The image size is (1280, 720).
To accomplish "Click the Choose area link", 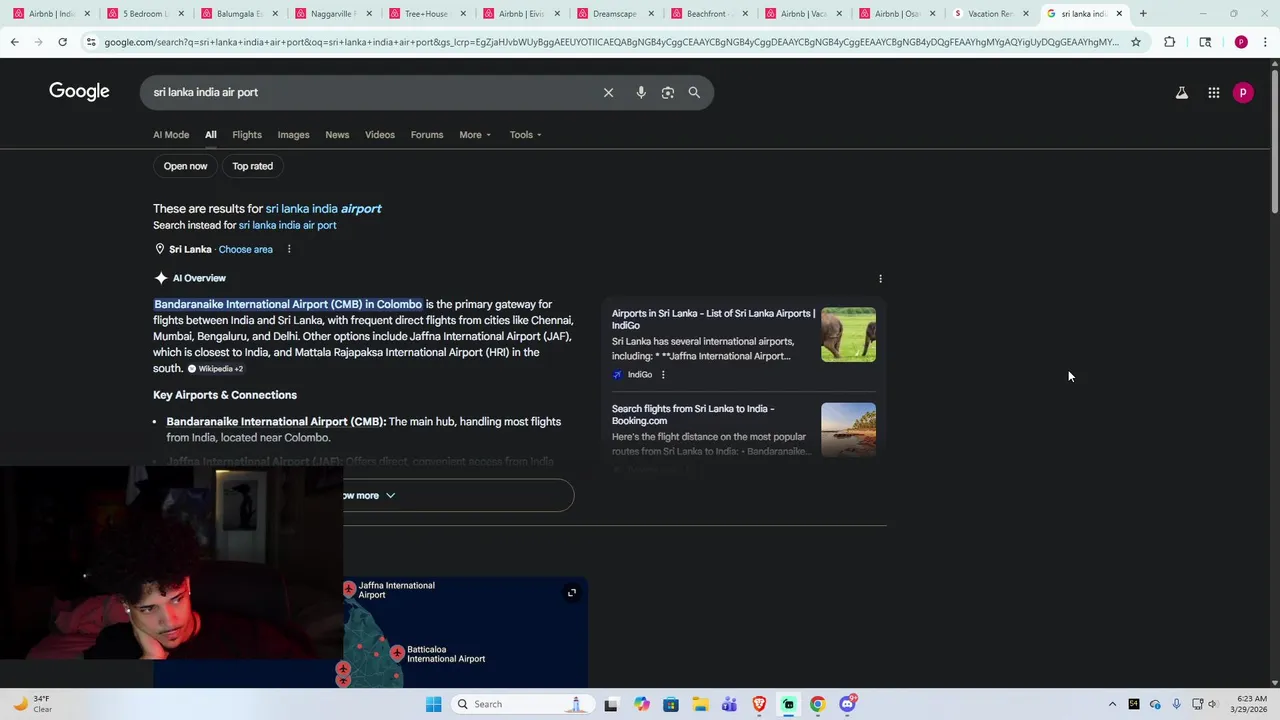I will [x=245, y=249].
